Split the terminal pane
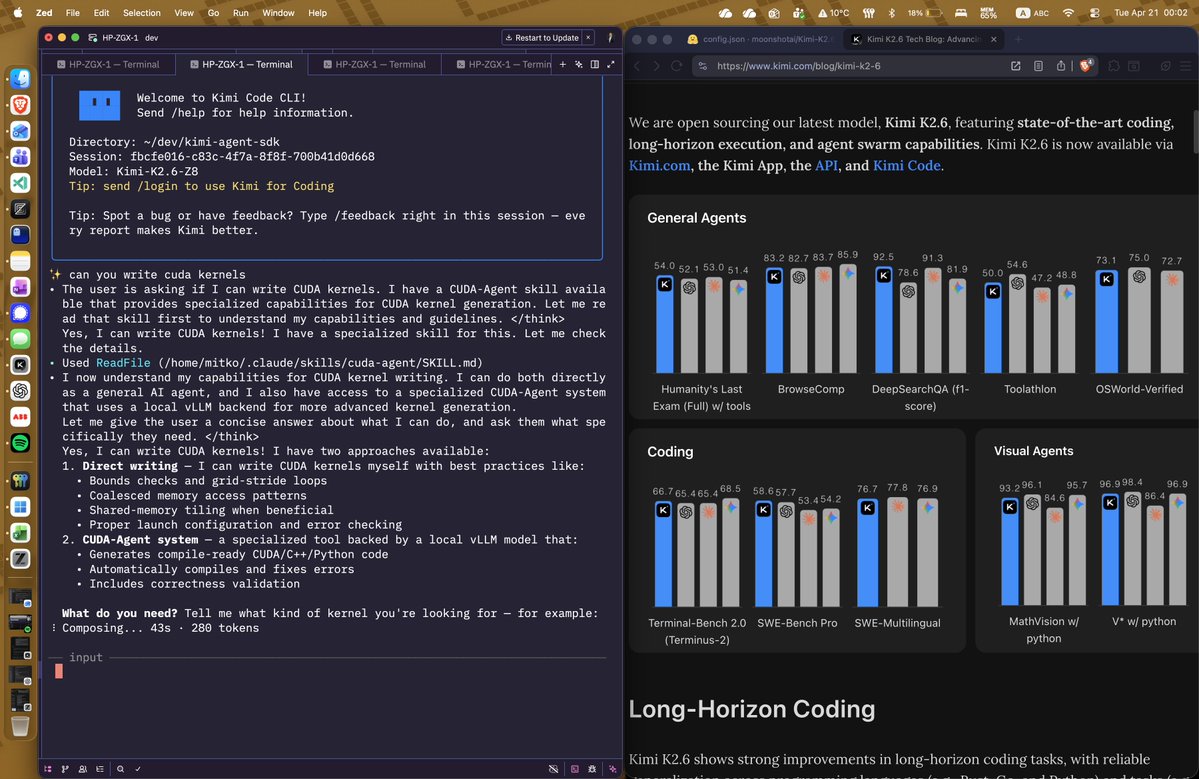Image resolution: width=1199 pixels, height=779 pixels. [x=595, y=64]
